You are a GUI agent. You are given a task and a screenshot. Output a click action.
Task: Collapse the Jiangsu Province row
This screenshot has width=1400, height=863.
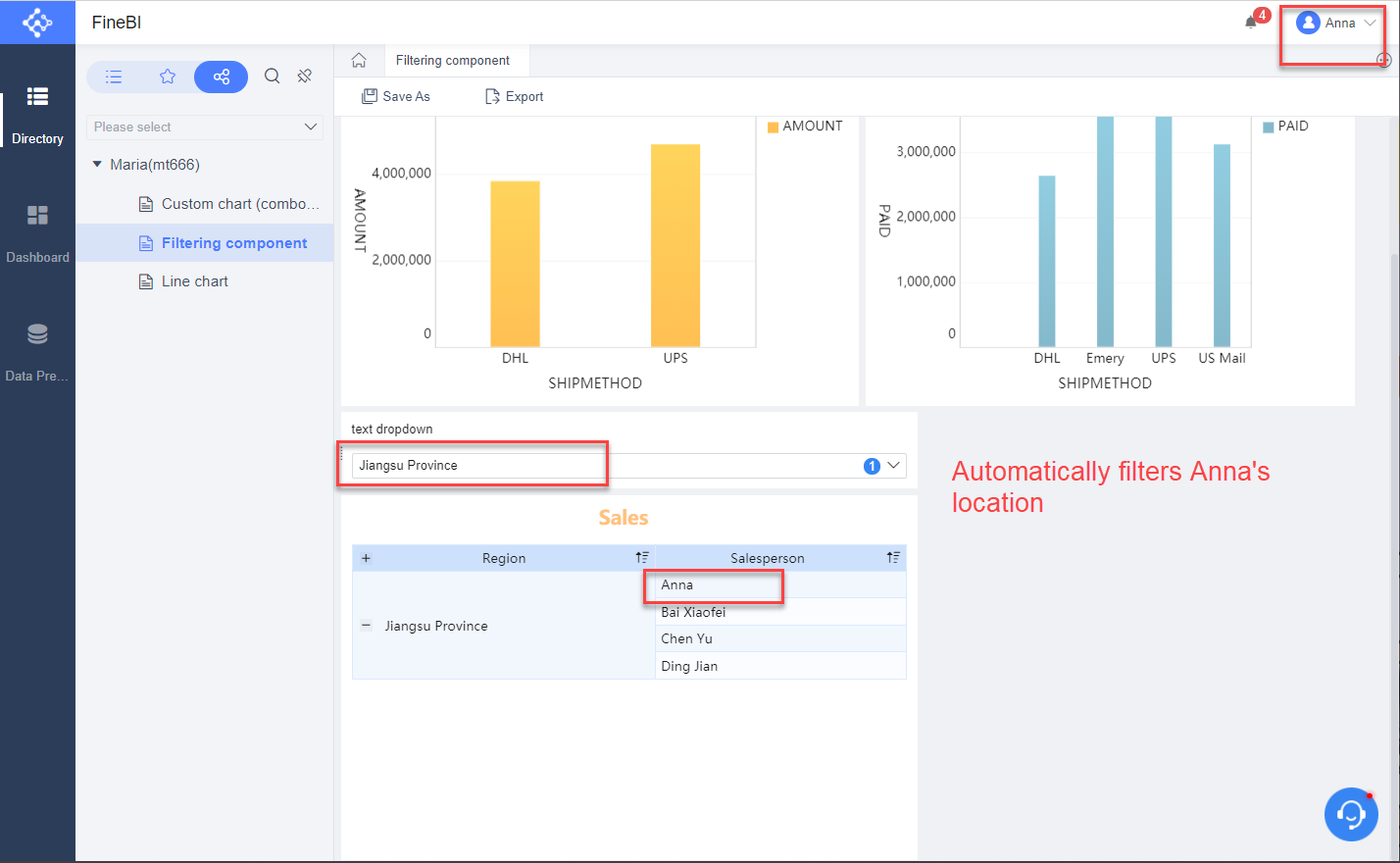(x=366, y=625)
